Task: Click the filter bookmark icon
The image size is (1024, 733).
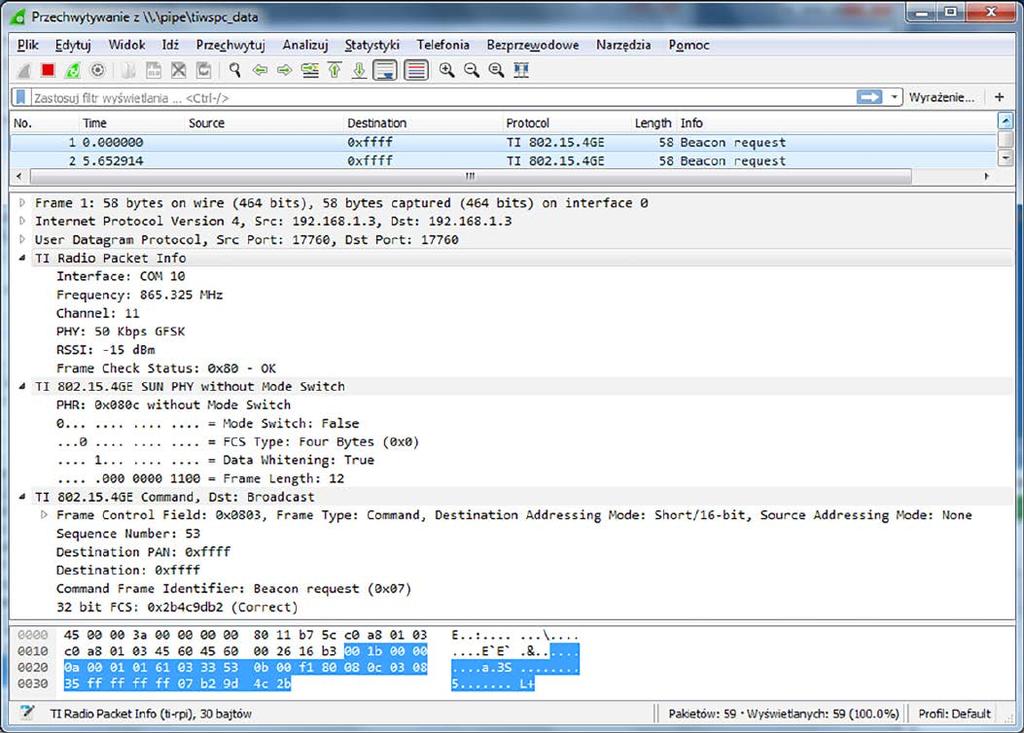Action: [x=21, y=97]
